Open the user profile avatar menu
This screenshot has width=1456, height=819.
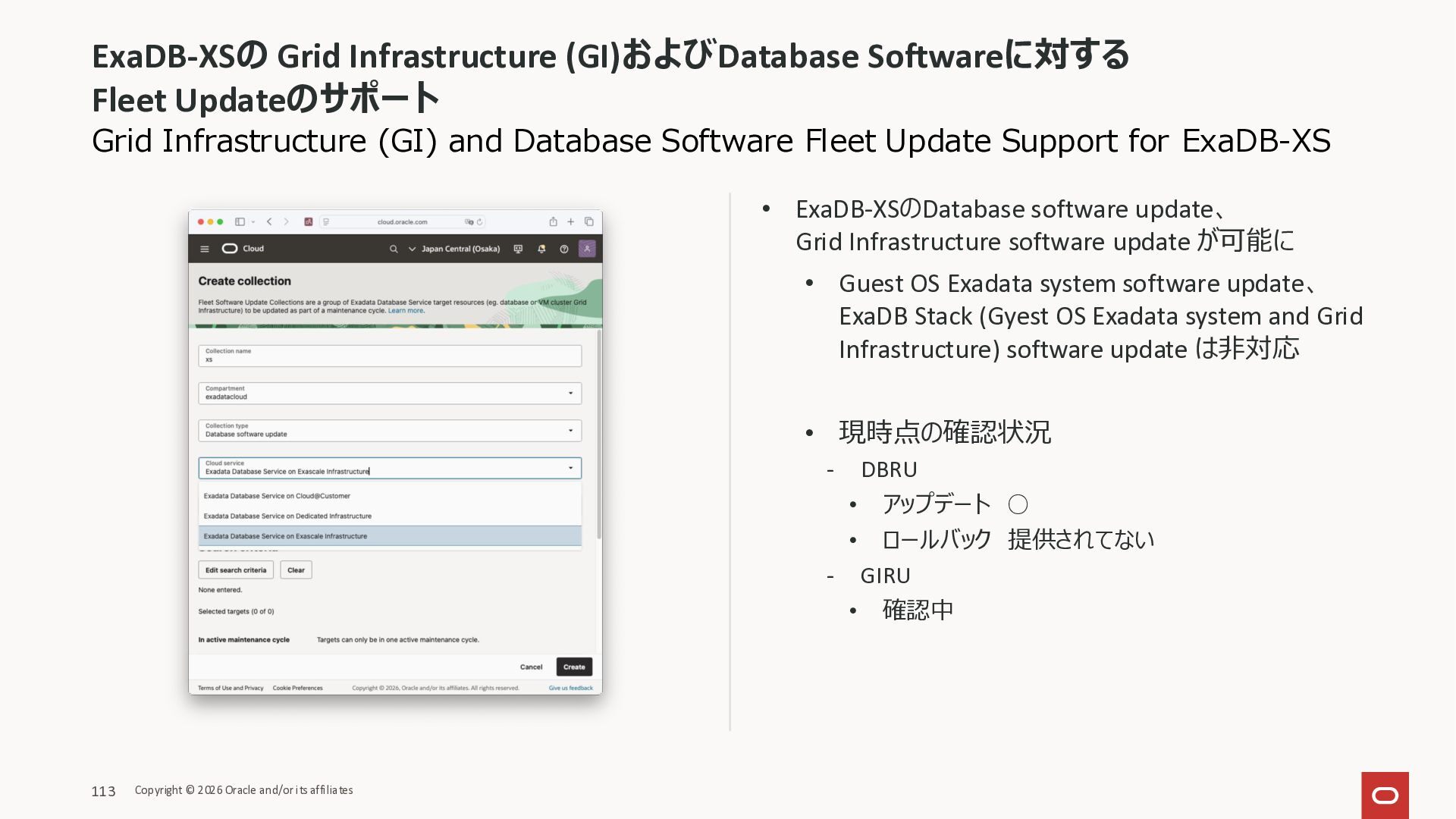click(587, 249)
